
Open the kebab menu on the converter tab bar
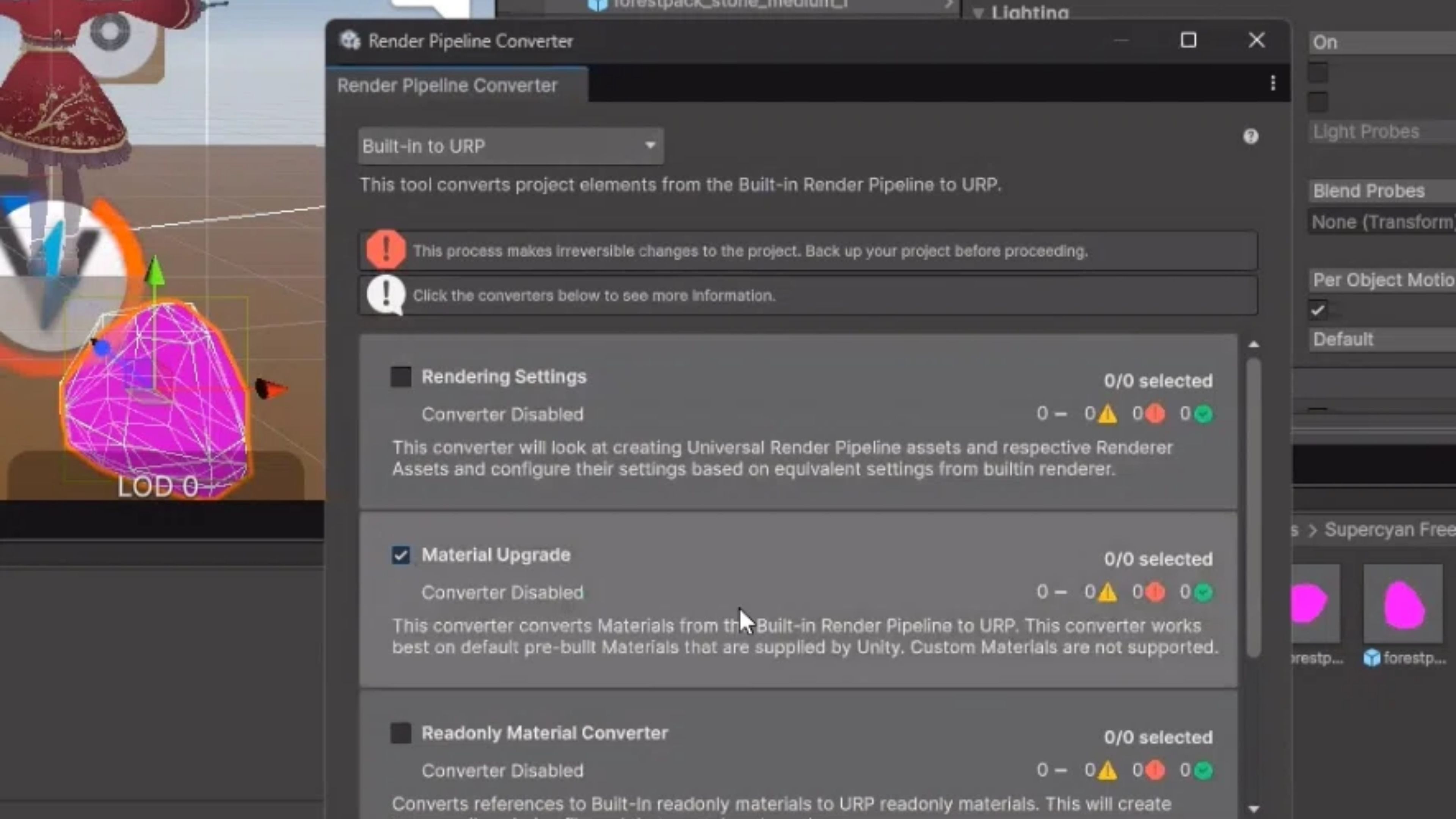click(1273, 84)
